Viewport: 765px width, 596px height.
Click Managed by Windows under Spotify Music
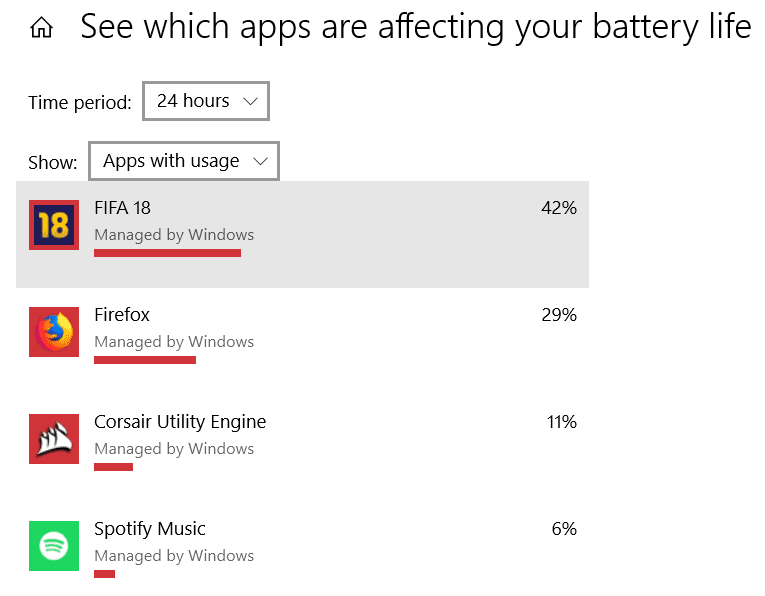point(174,556)
